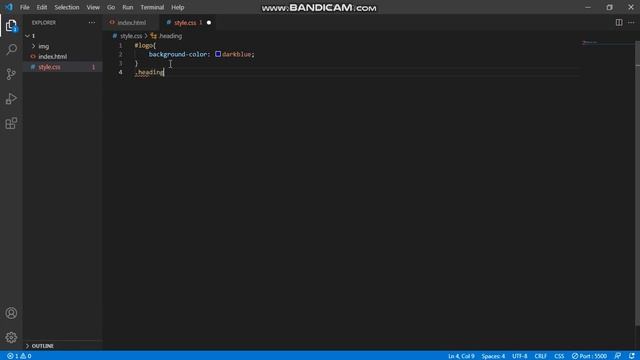Collapse root folder 1 in Explorer

(27, 36)
